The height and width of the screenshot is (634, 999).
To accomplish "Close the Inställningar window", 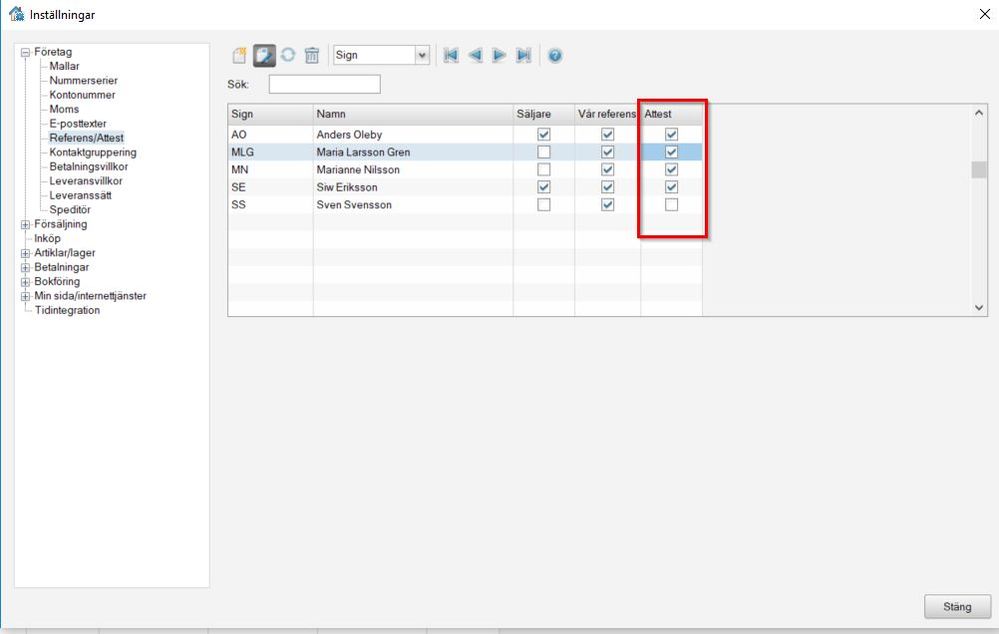I will pyautogui.click(x=984, y=13).
